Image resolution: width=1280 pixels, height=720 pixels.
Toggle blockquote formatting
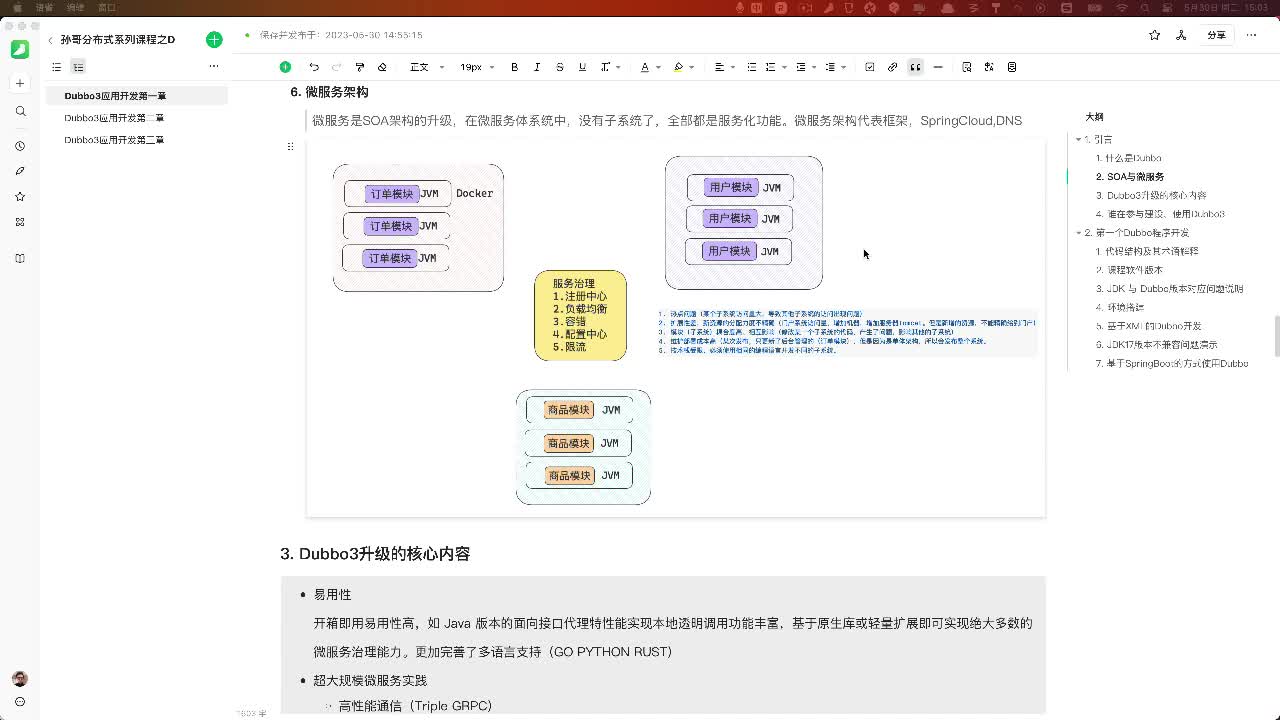tap(915, 67)
